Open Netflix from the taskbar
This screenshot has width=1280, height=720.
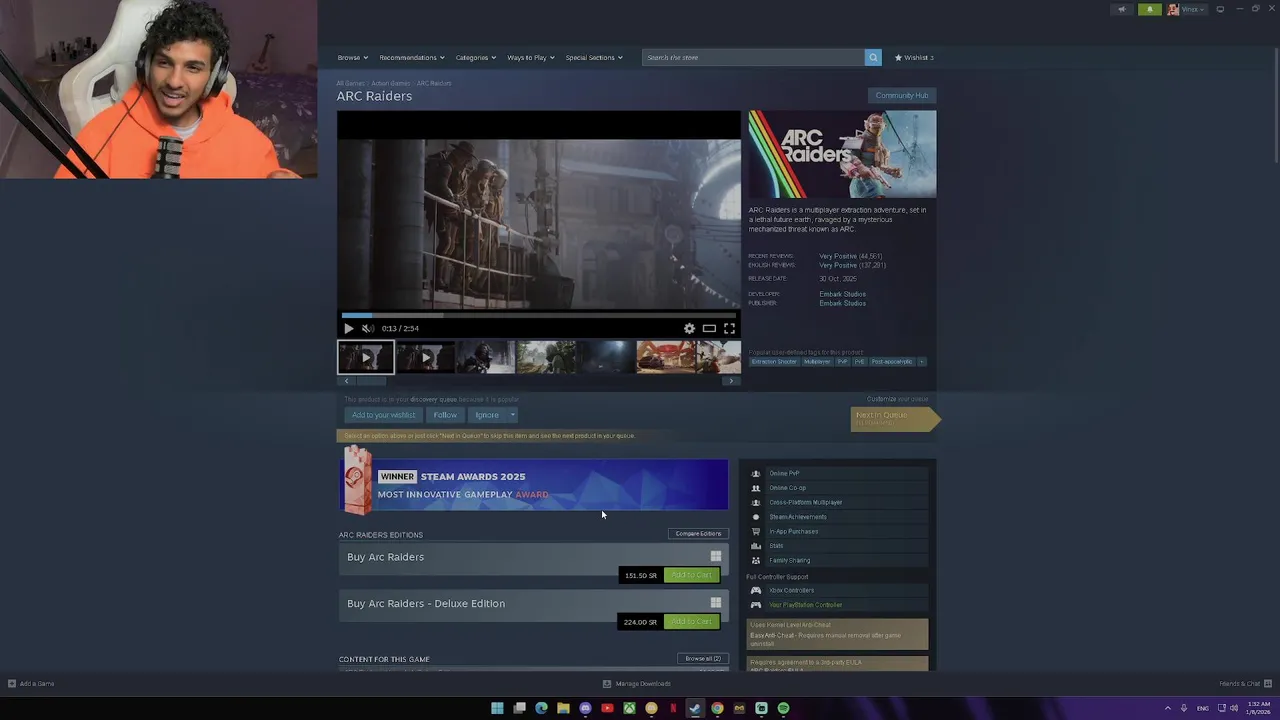(673, 708)
